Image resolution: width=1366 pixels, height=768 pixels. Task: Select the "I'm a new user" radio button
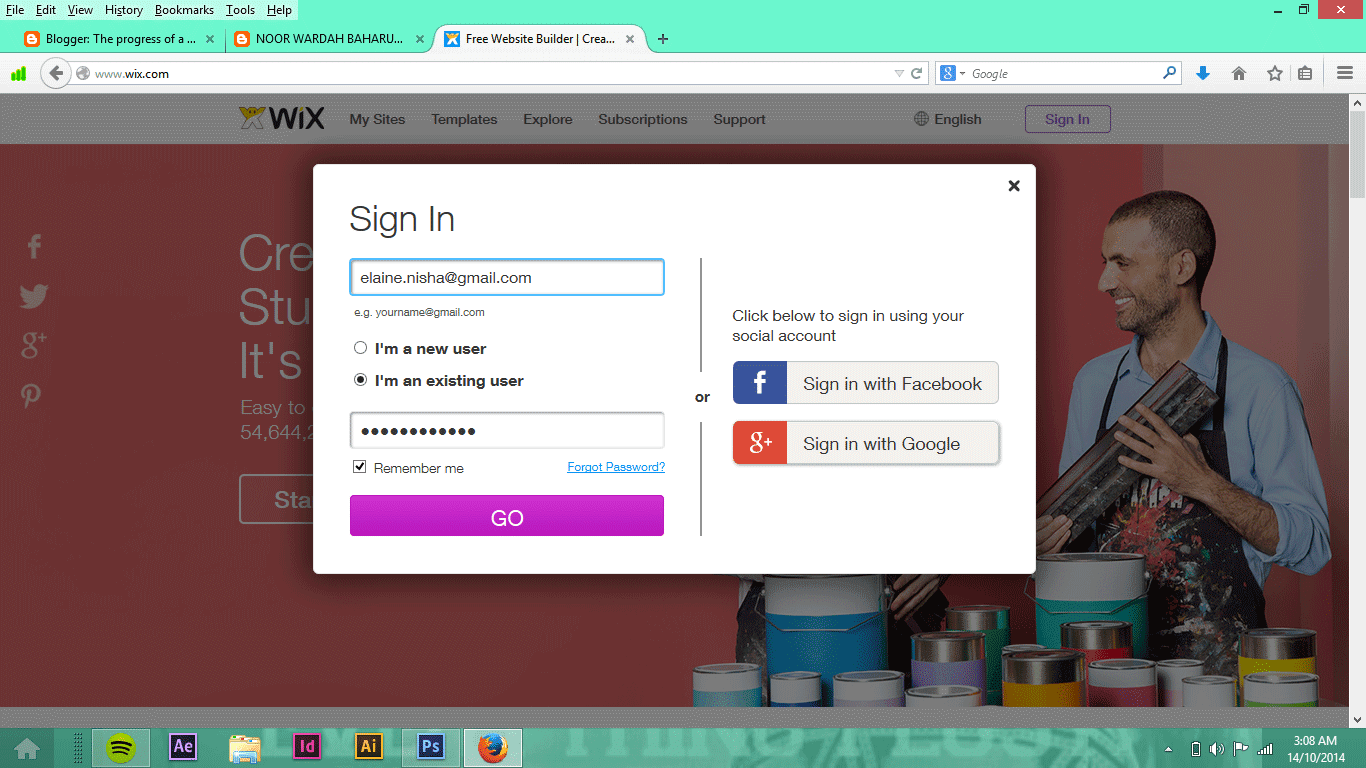[x=361, y=348]
